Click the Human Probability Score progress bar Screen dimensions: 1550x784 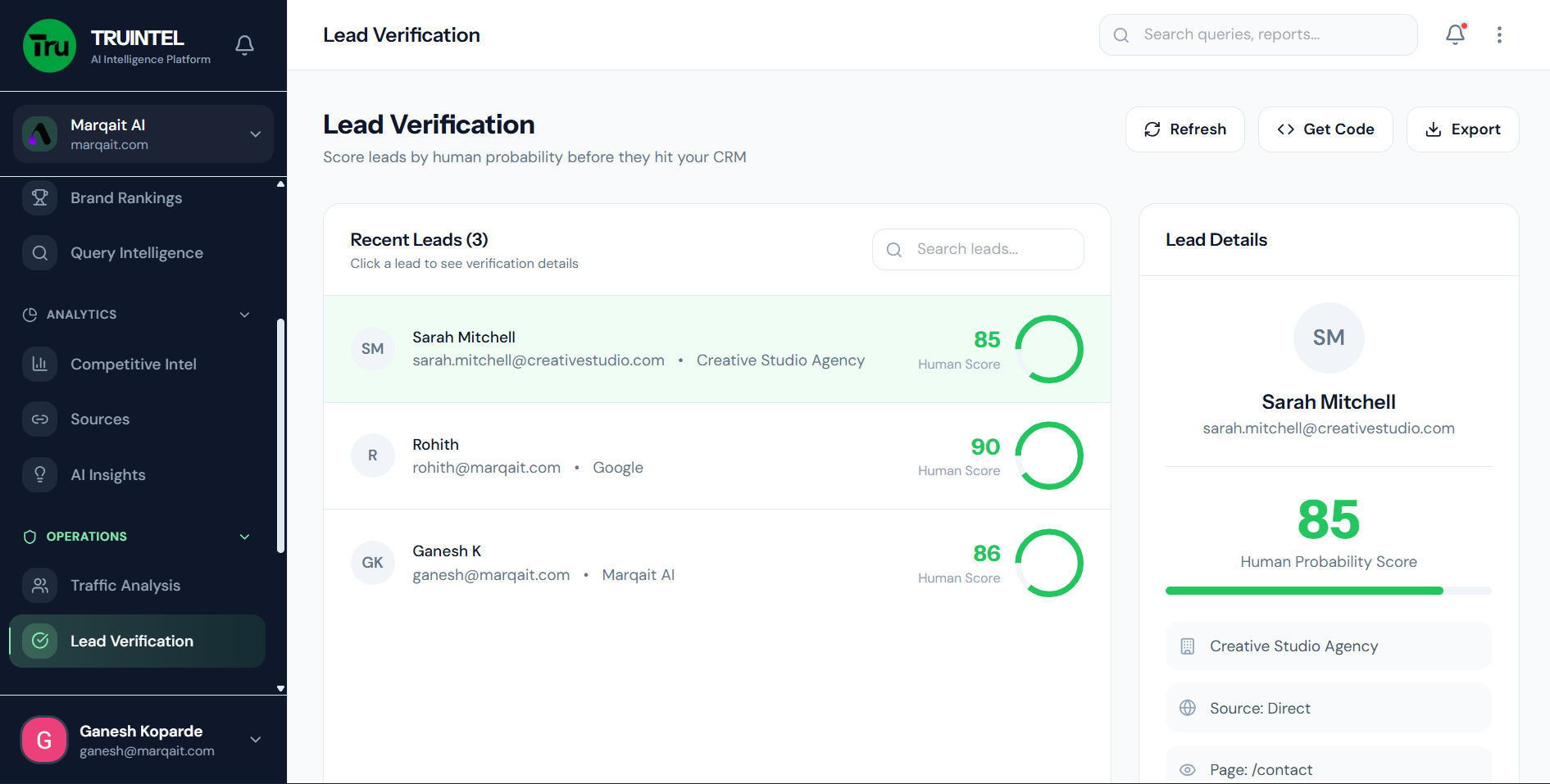coord(1328,591)
